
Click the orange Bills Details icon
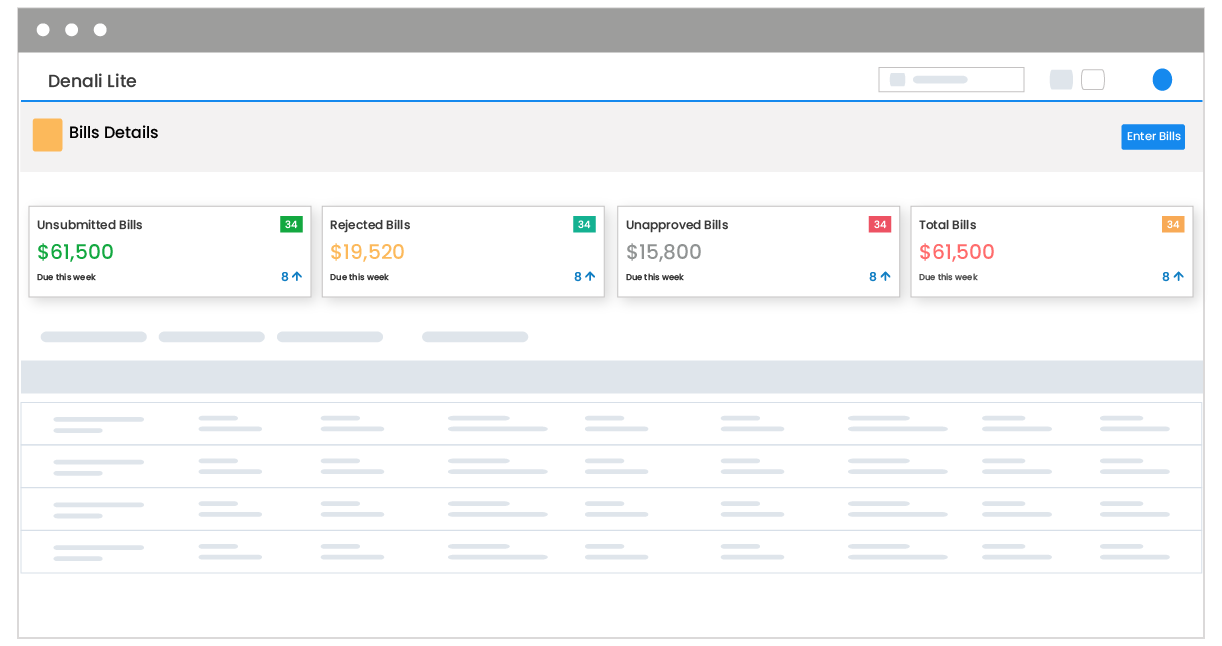[47, 135]
